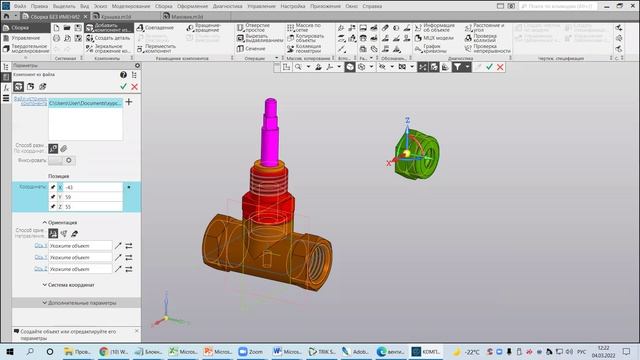Run Проверка коллизий
Image resolution: width=640 pixels, height=360 pixels.
(481, 38)
